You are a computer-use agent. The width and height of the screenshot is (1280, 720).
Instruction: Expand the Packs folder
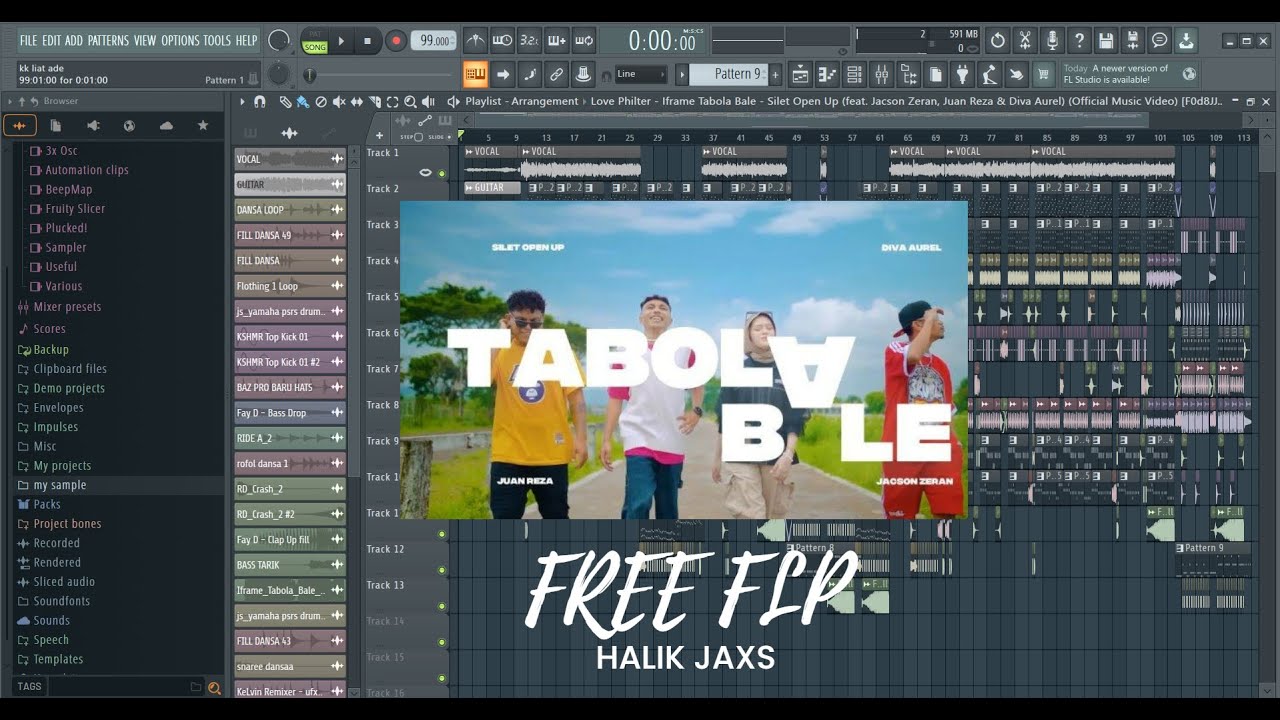[40, 504]
